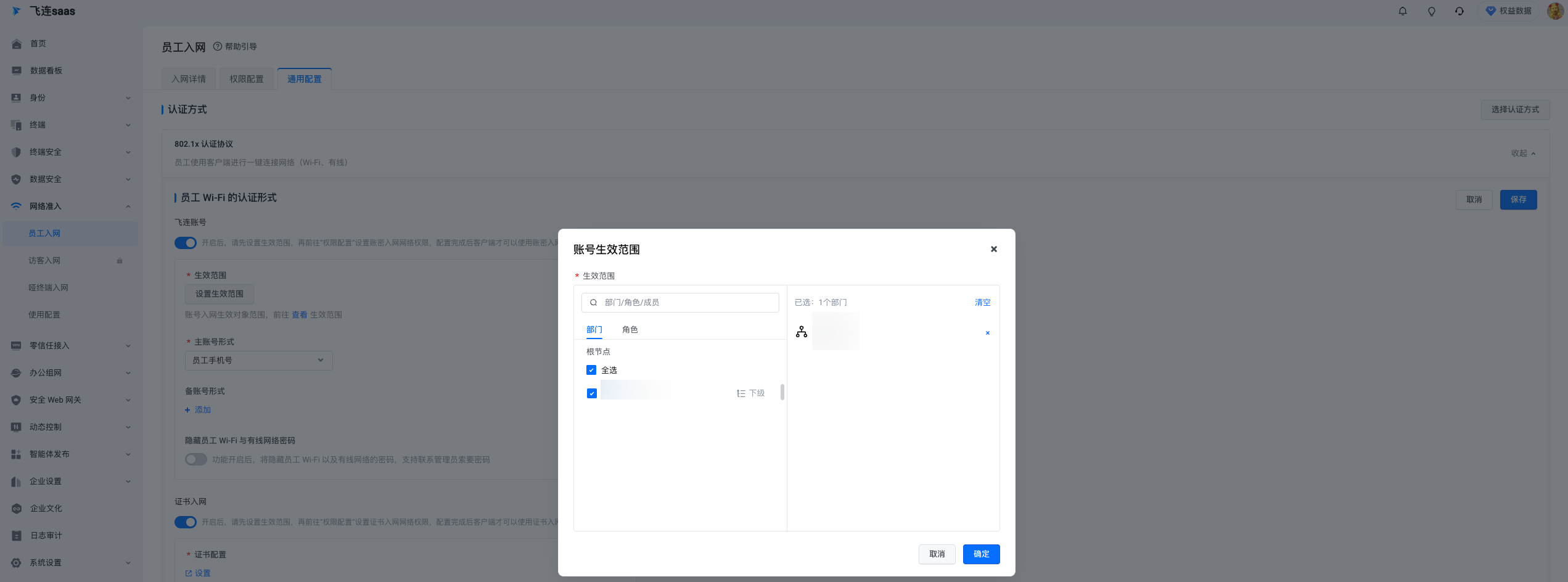Click the 部门/角色/成员 search field
This screenshot has width=1568, height=582.
point(680,303)
